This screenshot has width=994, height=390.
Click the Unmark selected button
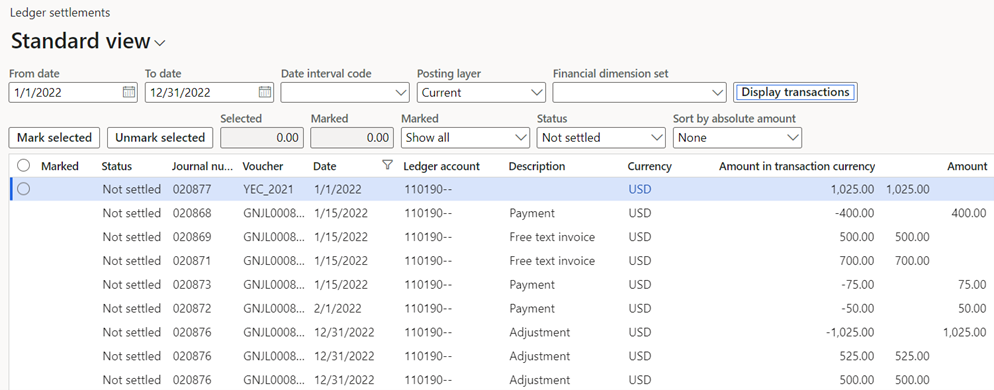tap(160, 138)
